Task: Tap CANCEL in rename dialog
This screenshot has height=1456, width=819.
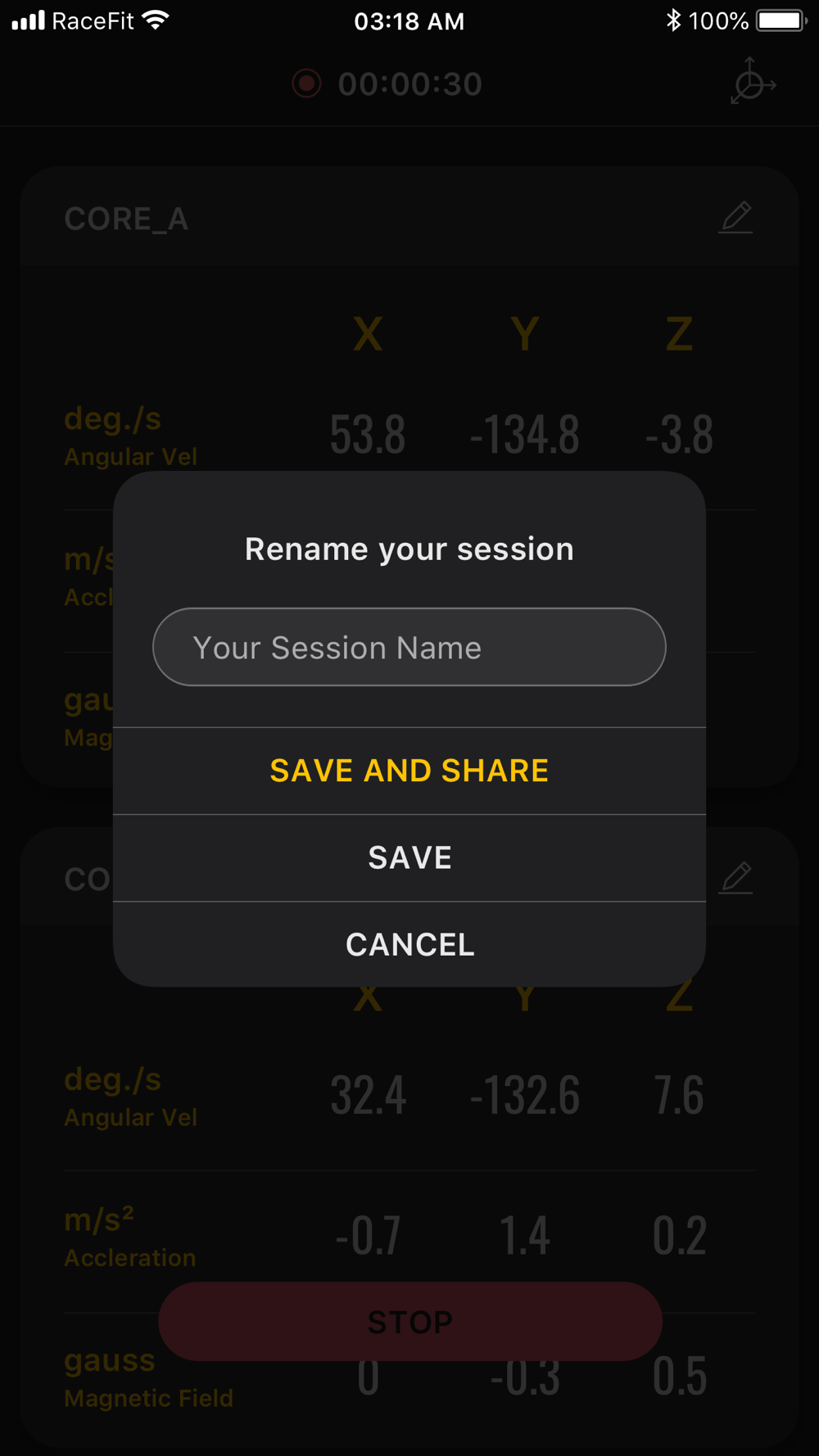Action: [409, 944]
